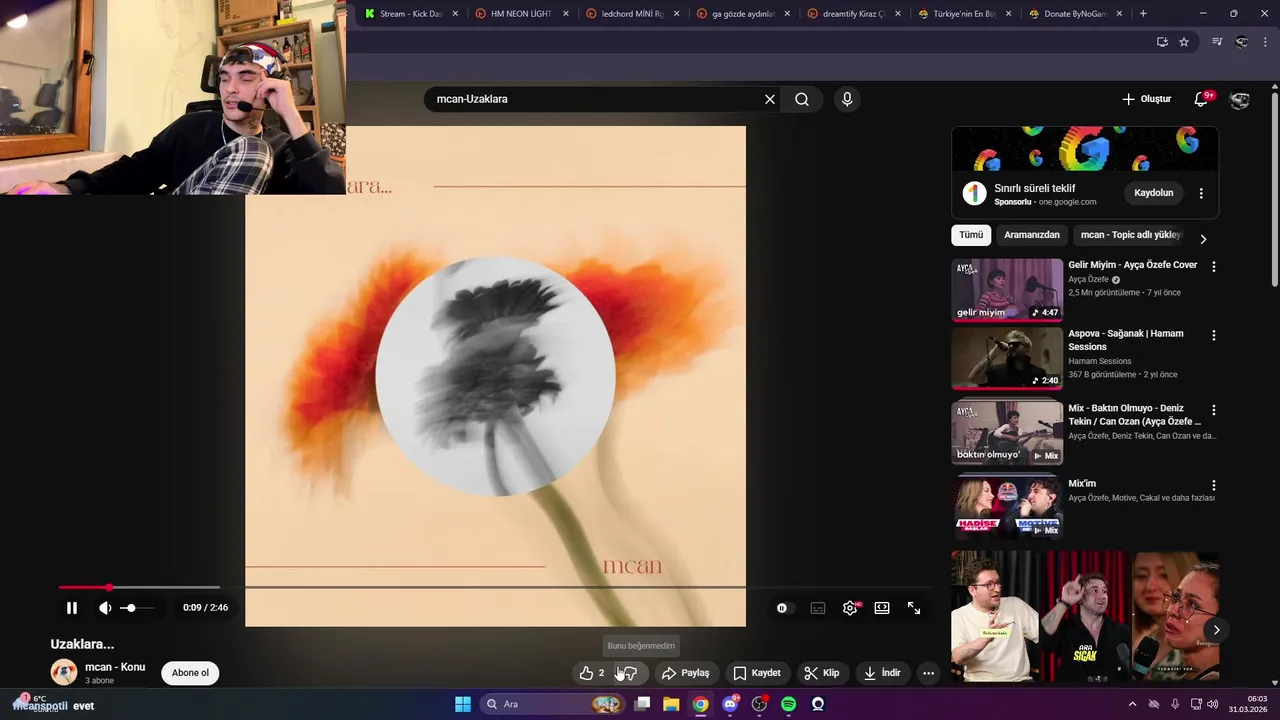
Task: Open options for the Google One ad
Action: click(x=1201, y=193)
